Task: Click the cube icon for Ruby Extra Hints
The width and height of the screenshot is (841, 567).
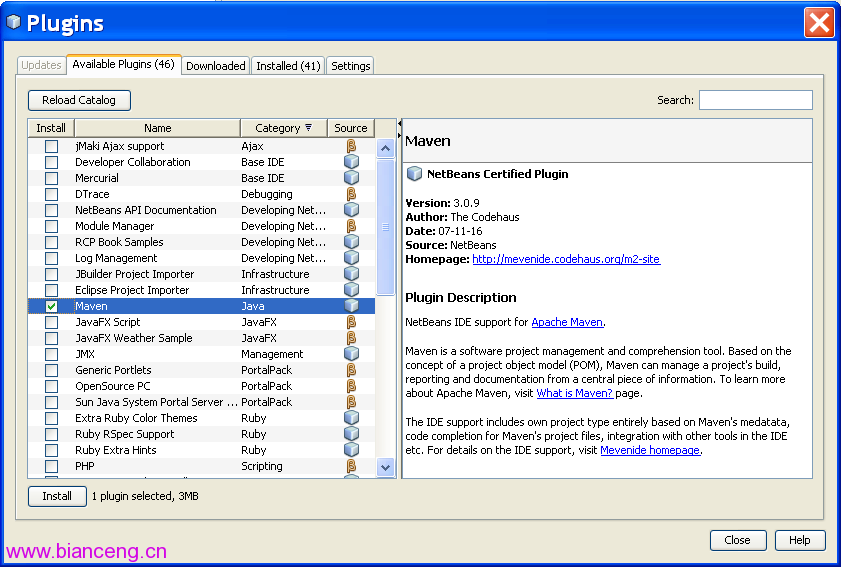Action: pos(351,450)
